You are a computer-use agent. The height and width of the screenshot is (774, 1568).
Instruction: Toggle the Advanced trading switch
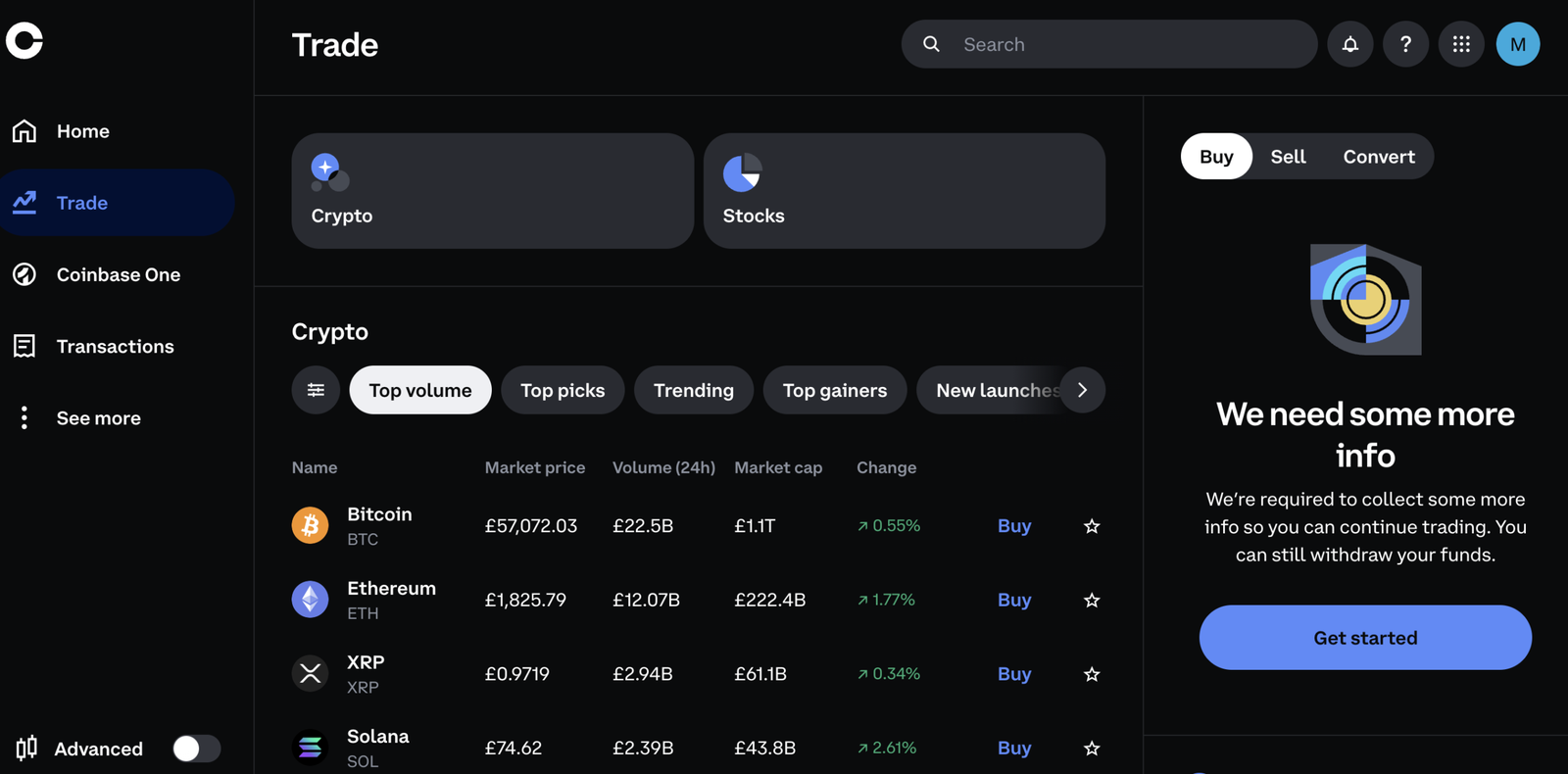click(x=196, y=749)
